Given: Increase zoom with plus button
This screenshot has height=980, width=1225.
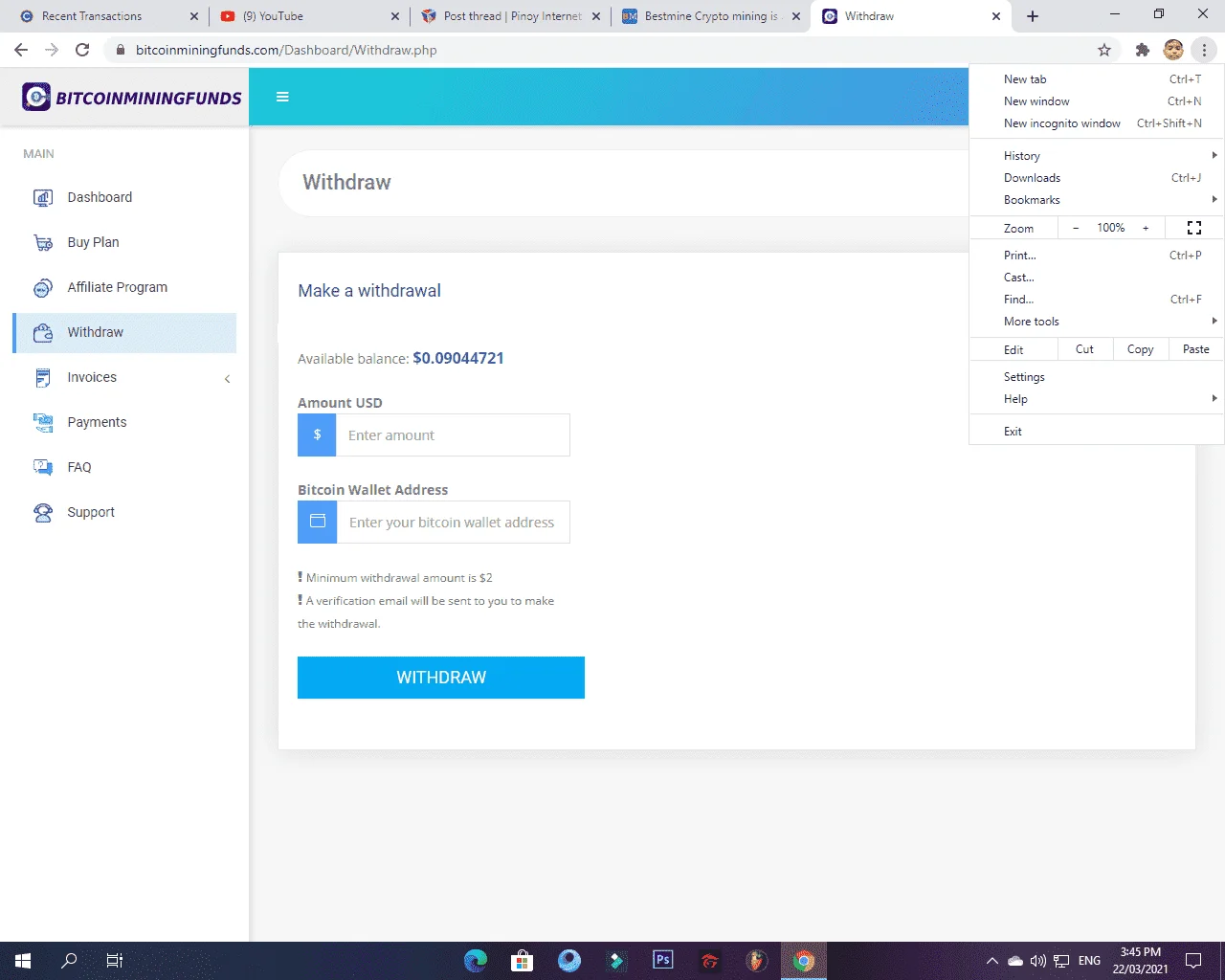Looking at the screenshot, I should coord(1146,228).
